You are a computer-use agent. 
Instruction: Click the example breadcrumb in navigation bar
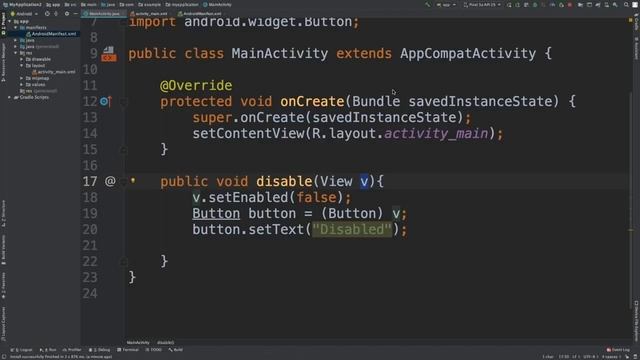[x=149, y=4]
